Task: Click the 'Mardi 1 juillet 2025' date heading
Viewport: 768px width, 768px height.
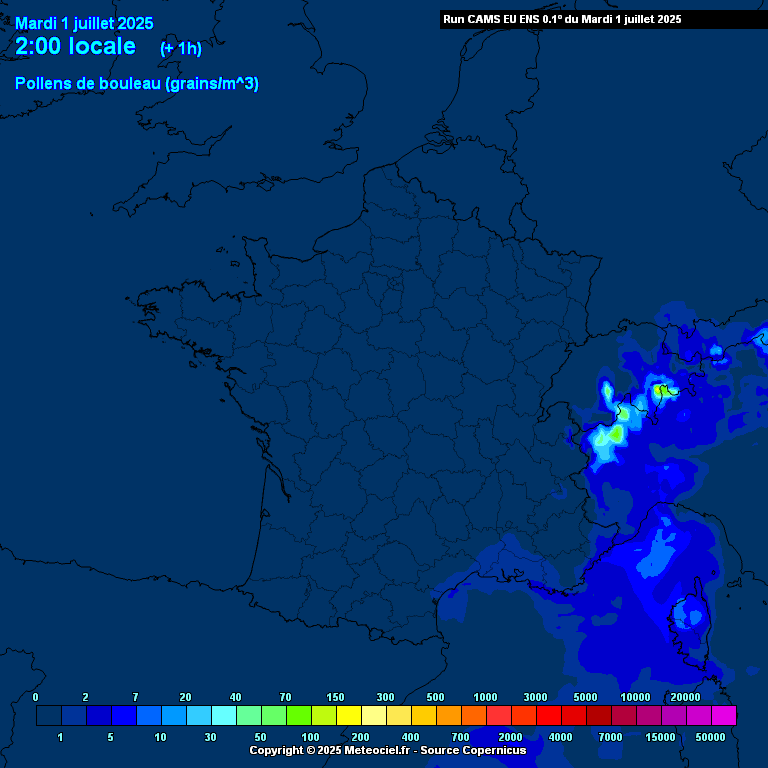Action: coord(84,24)
